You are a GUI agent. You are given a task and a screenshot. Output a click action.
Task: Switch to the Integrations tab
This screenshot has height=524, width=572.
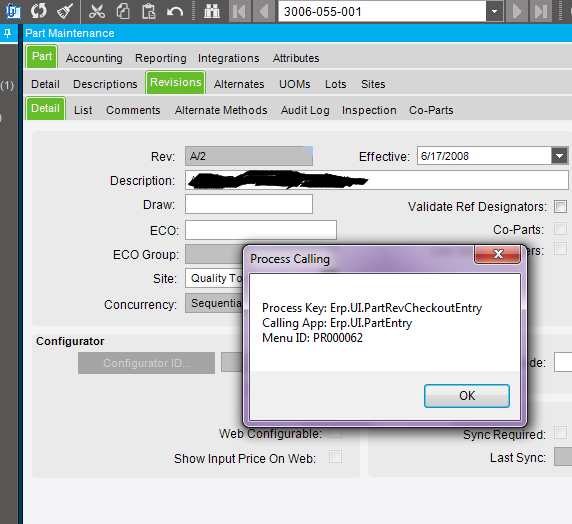click(x=229, y=58)
